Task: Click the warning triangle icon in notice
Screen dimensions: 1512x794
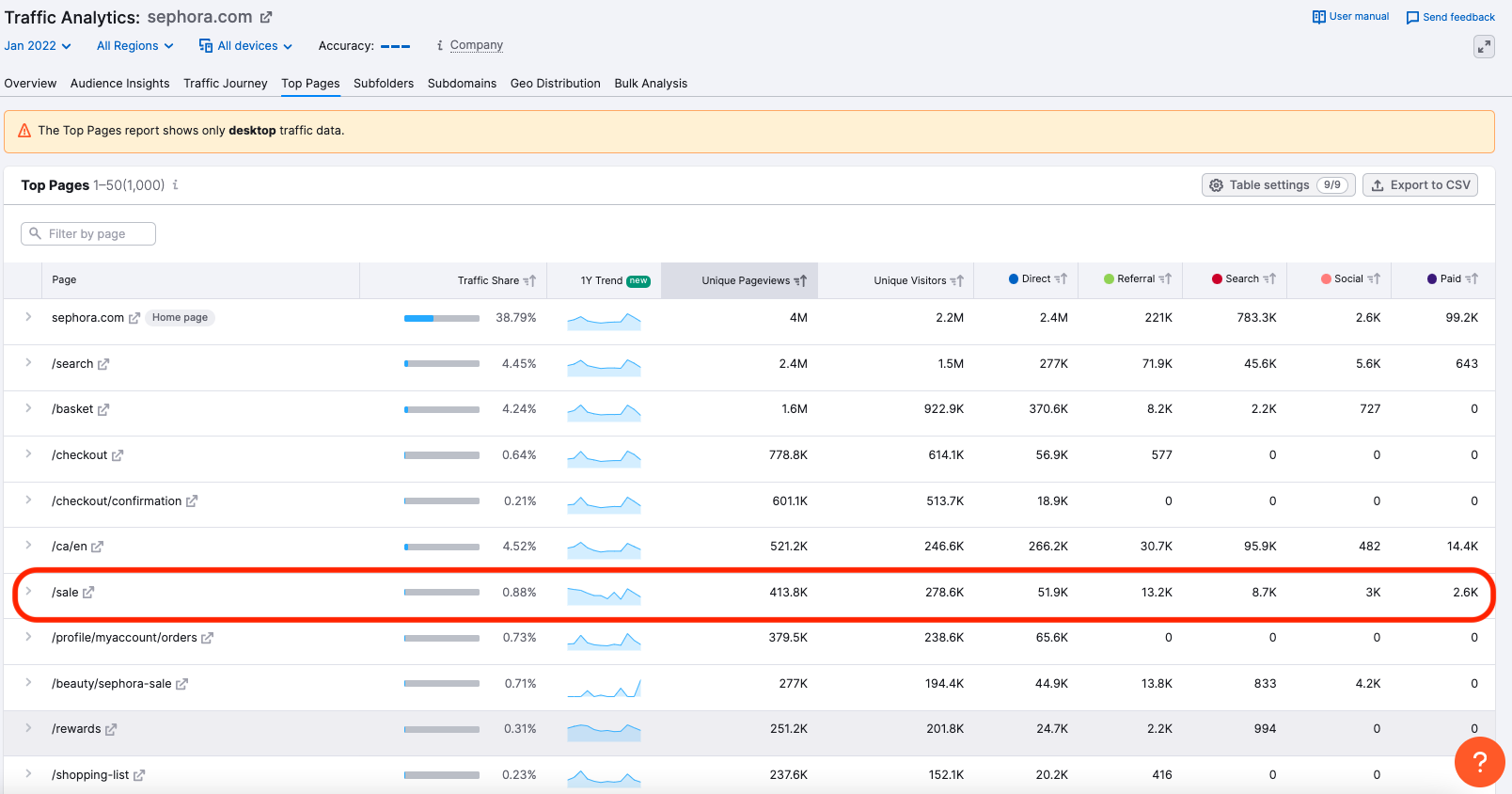Action: [x=24, y=131]
